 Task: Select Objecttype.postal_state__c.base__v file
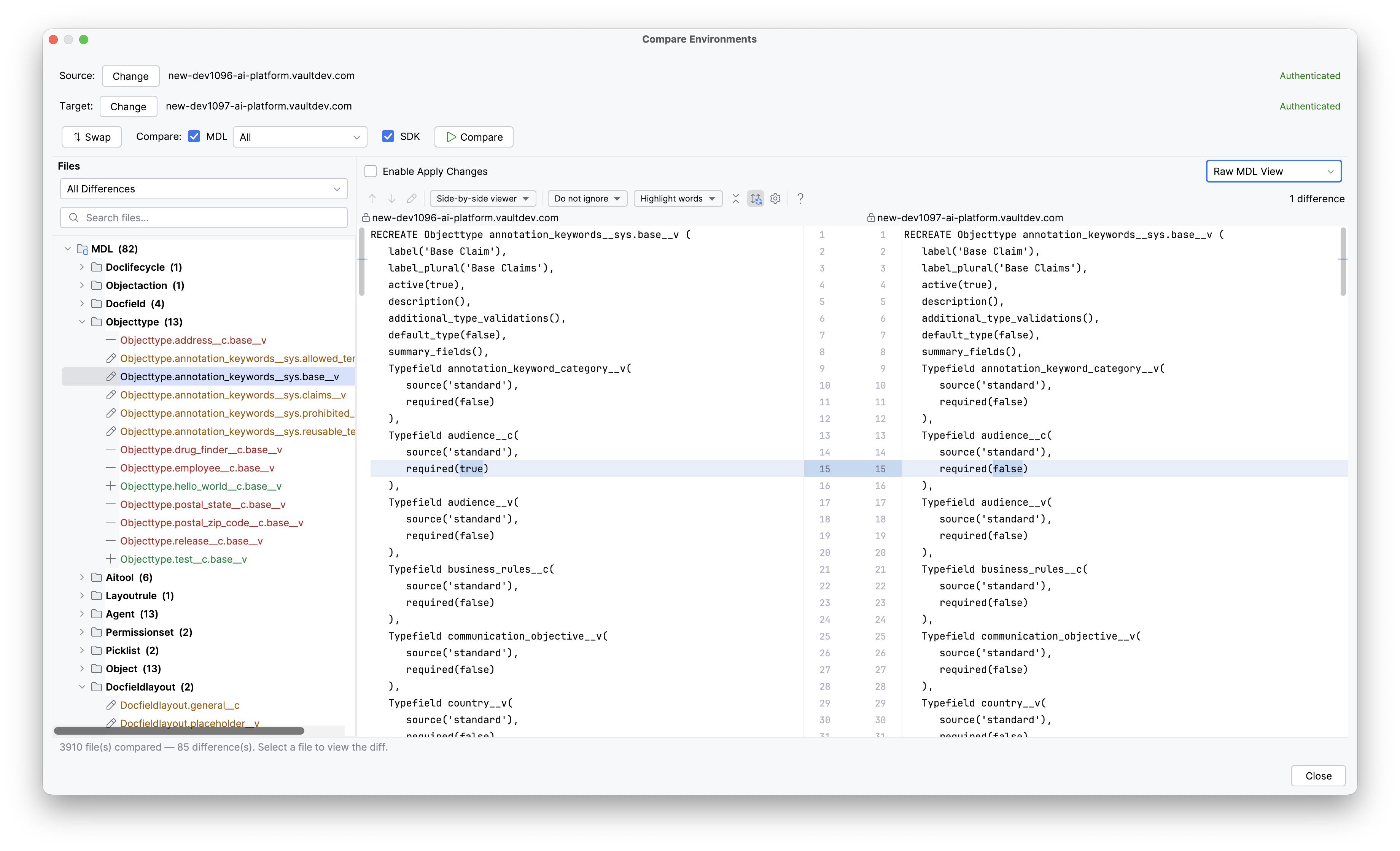click(x=203, y=505)
